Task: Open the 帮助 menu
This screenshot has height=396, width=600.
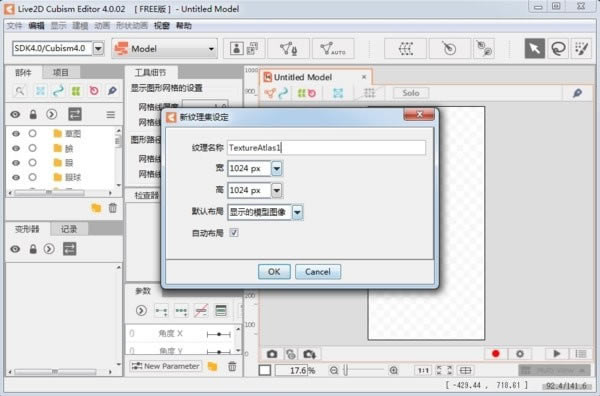Action: click(184, 26)
